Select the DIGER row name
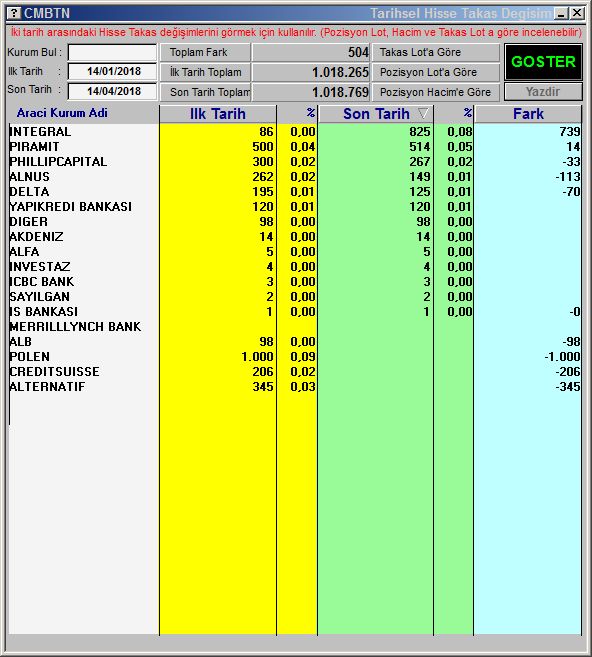The width and height of the screenshot is (592, 657). (28, 222)
